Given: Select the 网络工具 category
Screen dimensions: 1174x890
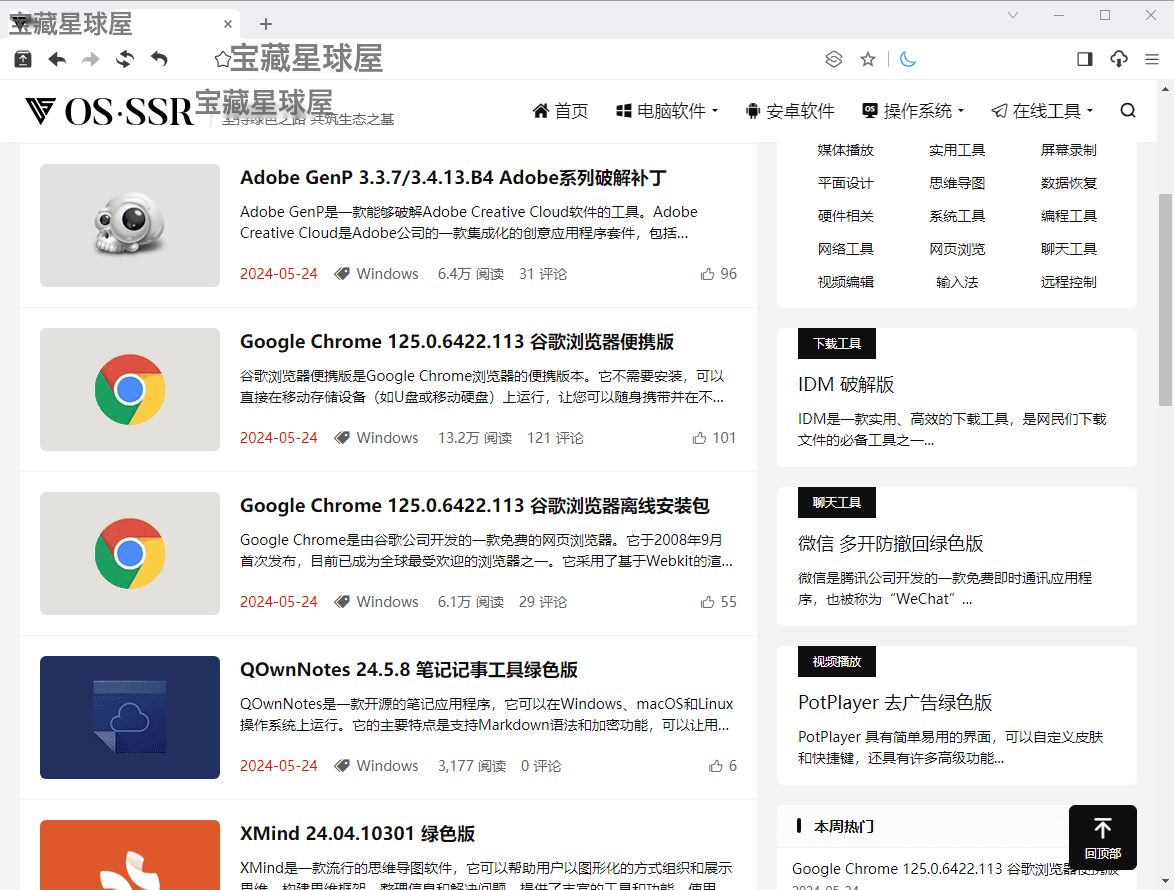Looking at the screenshot, I should 845,249.
